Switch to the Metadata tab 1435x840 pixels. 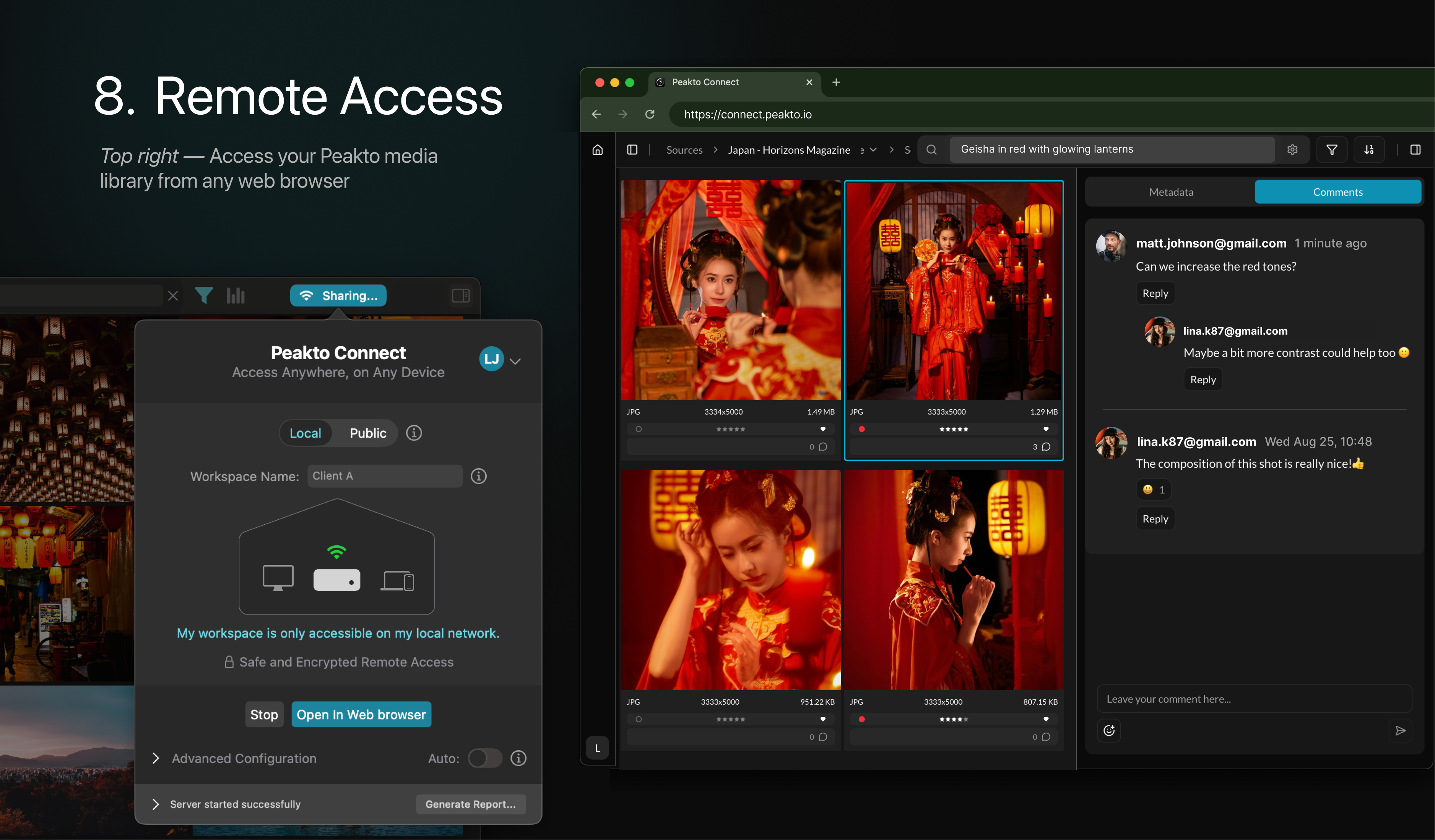(1171, 192)
